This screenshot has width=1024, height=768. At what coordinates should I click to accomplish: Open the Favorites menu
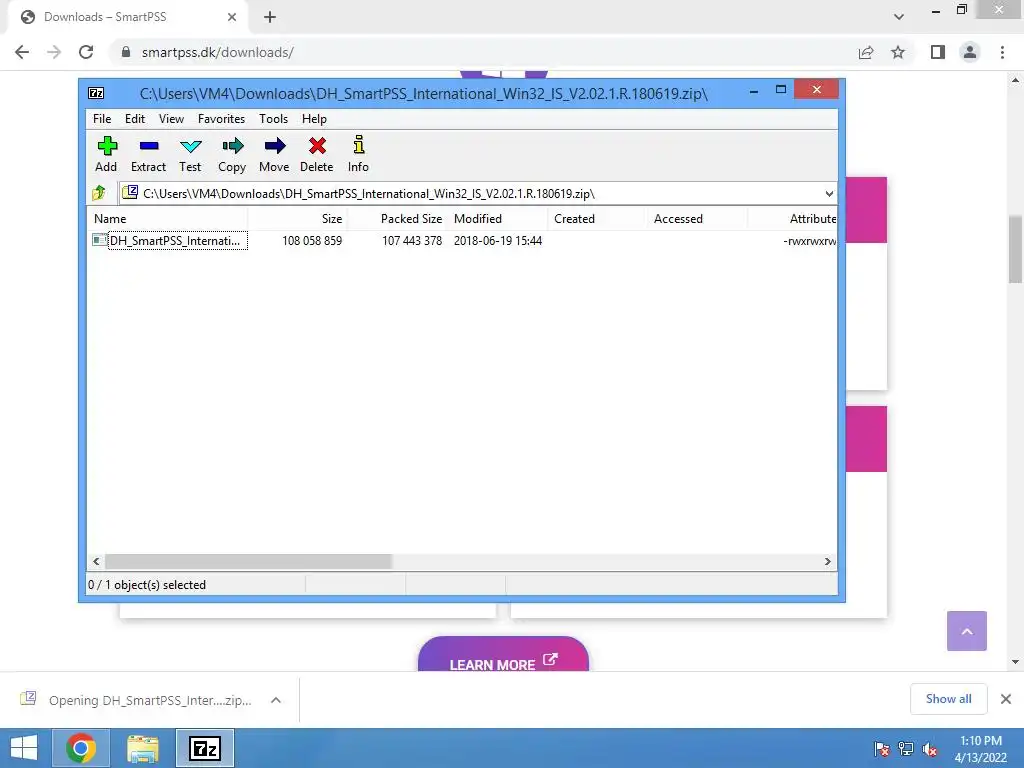(221, 119)
